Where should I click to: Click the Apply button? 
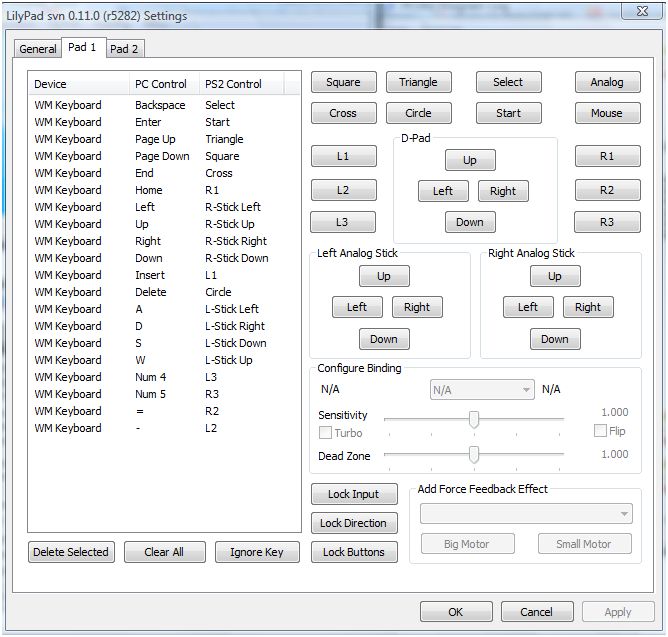[x=618, y=612]
